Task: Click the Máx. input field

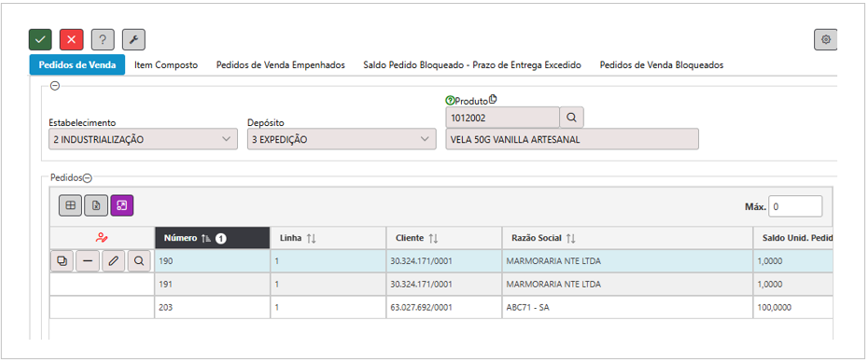Action: (x=795, y=207)
